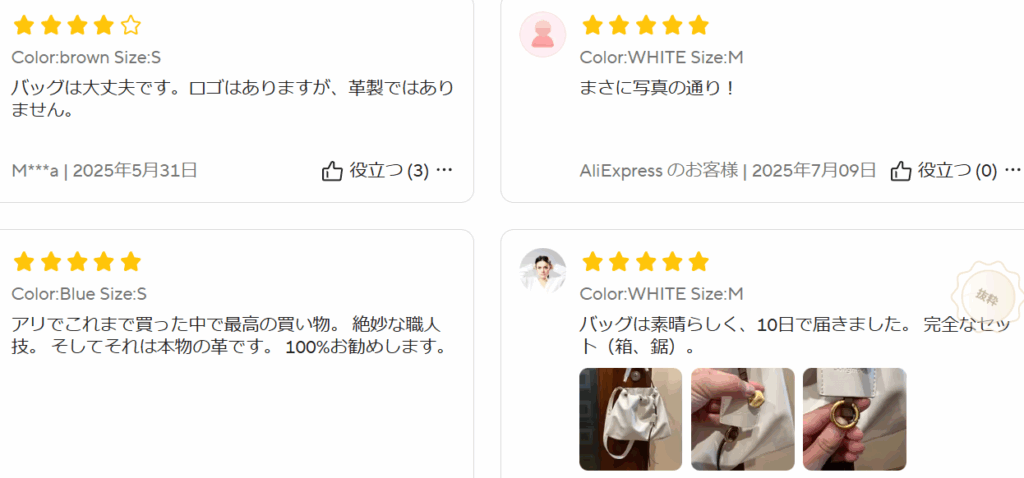Click five-star rating above まさに写真の通り review
This screenshot has height=478, width=1024.
645,26
